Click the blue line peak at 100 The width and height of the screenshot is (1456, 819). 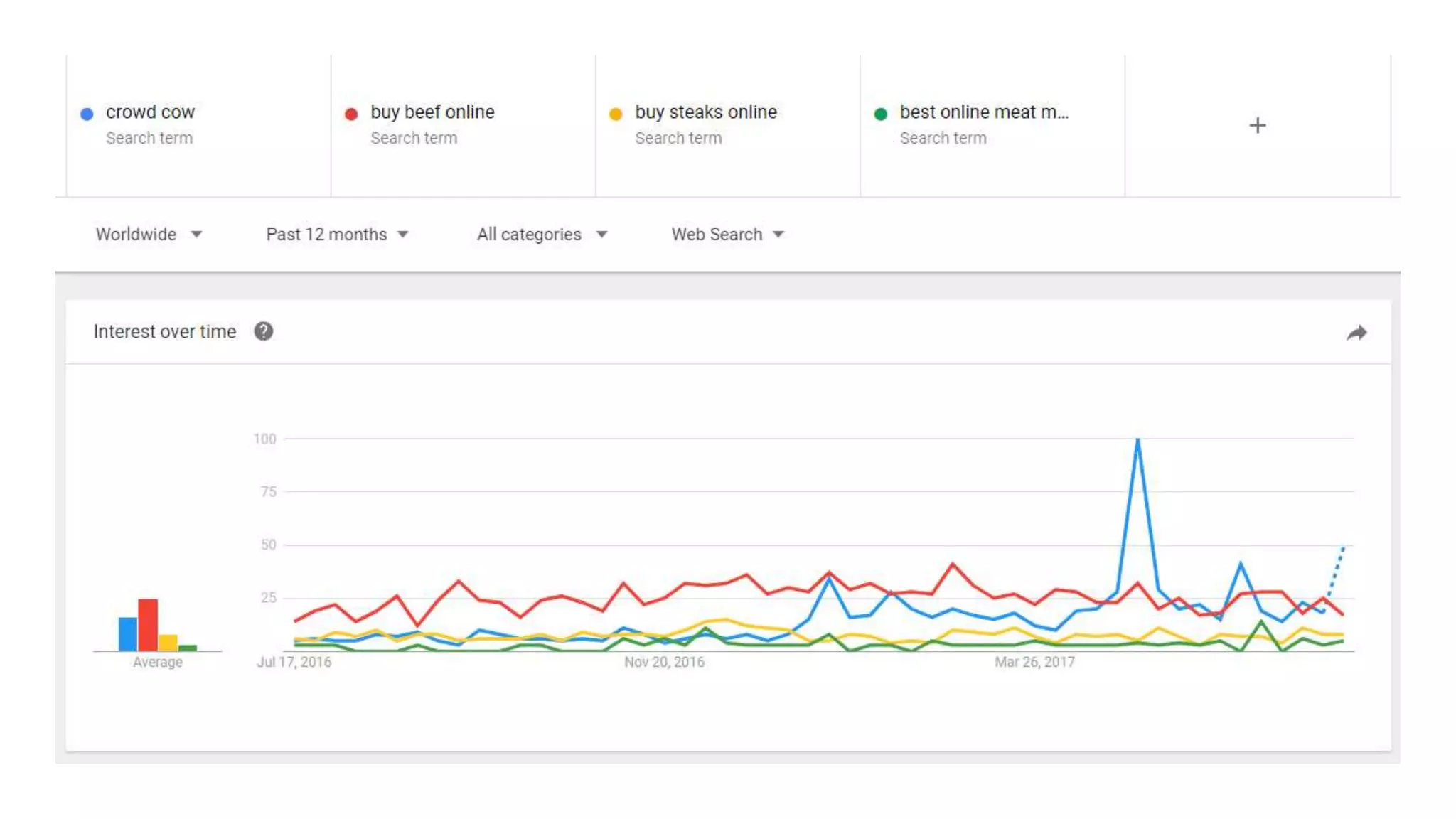[1137, 441]
